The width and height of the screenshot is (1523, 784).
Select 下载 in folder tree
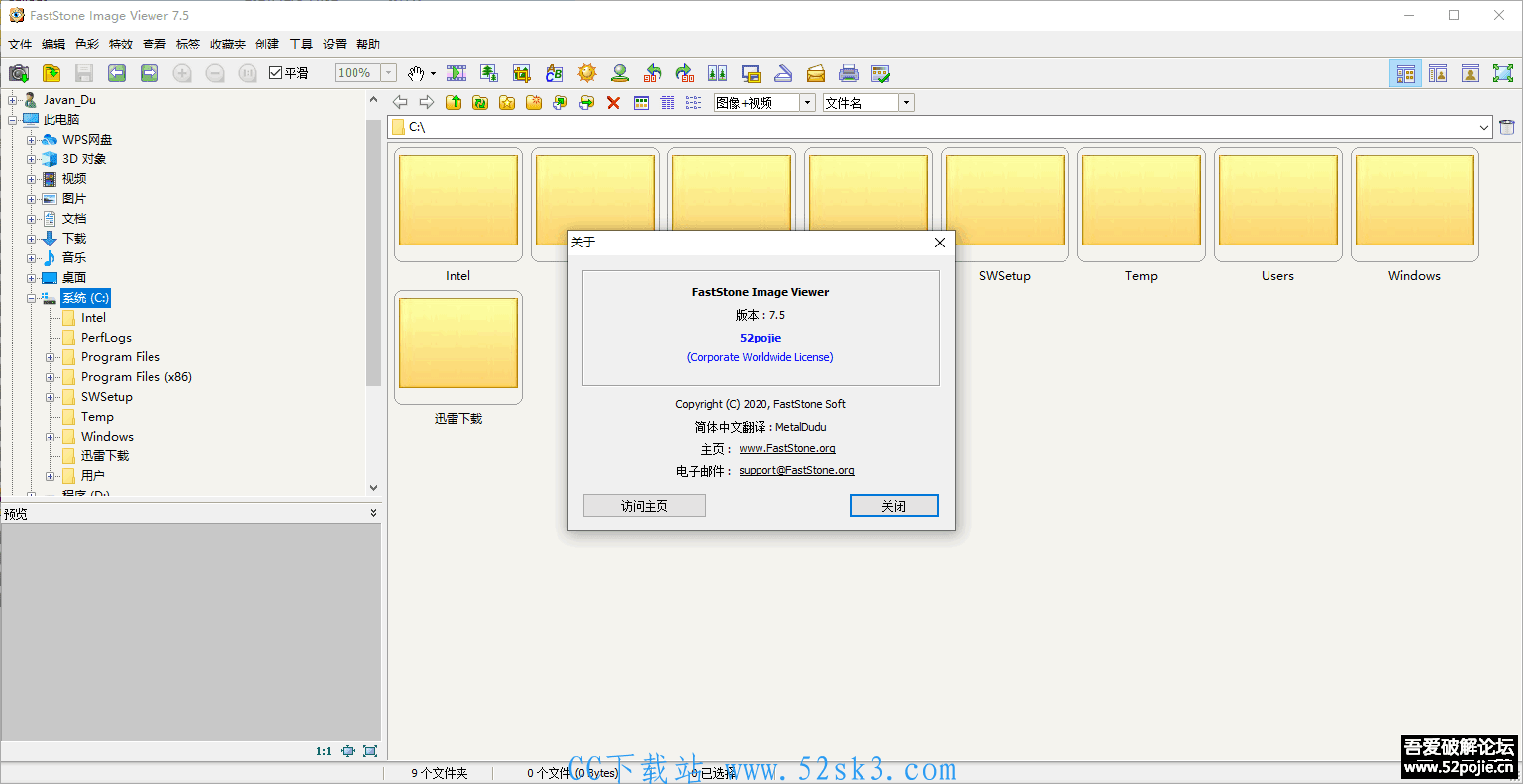pyautogui.click(x=74, y=239)
